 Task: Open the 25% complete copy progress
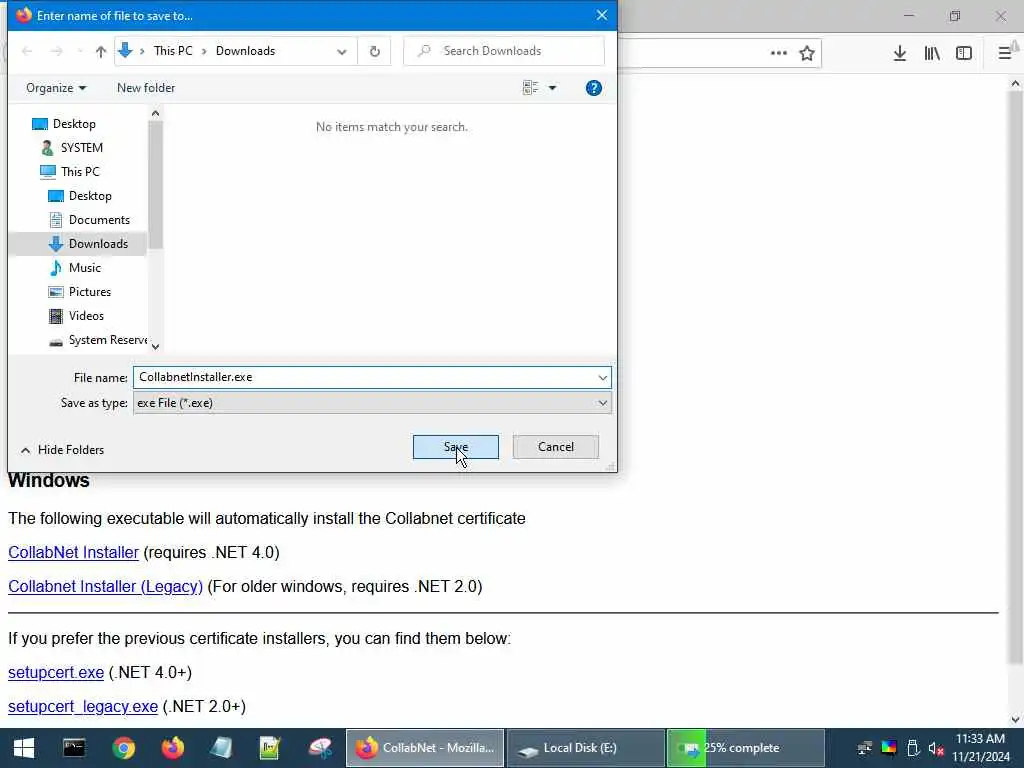coord(746,748)
